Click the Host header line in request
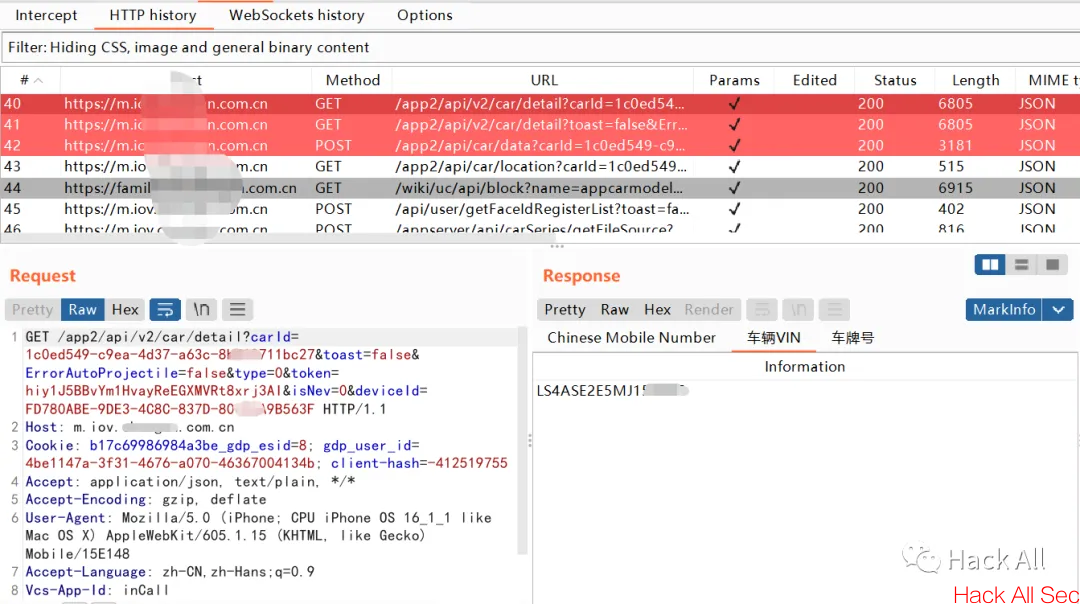This screenshot has height=604, width=1080. click(x=129, y=427)
